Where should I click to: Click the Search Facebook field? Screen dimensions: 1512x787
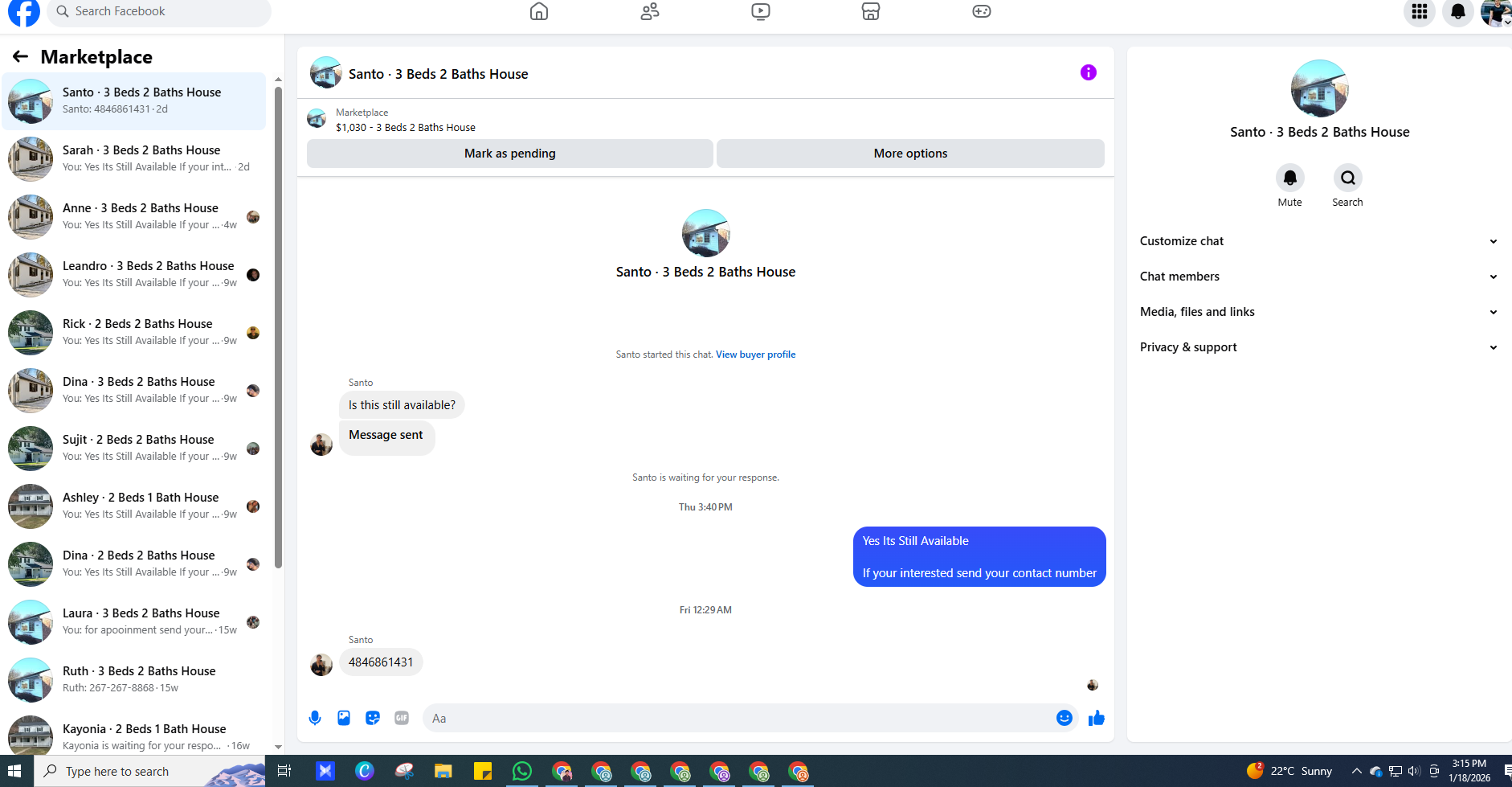pos(159,12)
